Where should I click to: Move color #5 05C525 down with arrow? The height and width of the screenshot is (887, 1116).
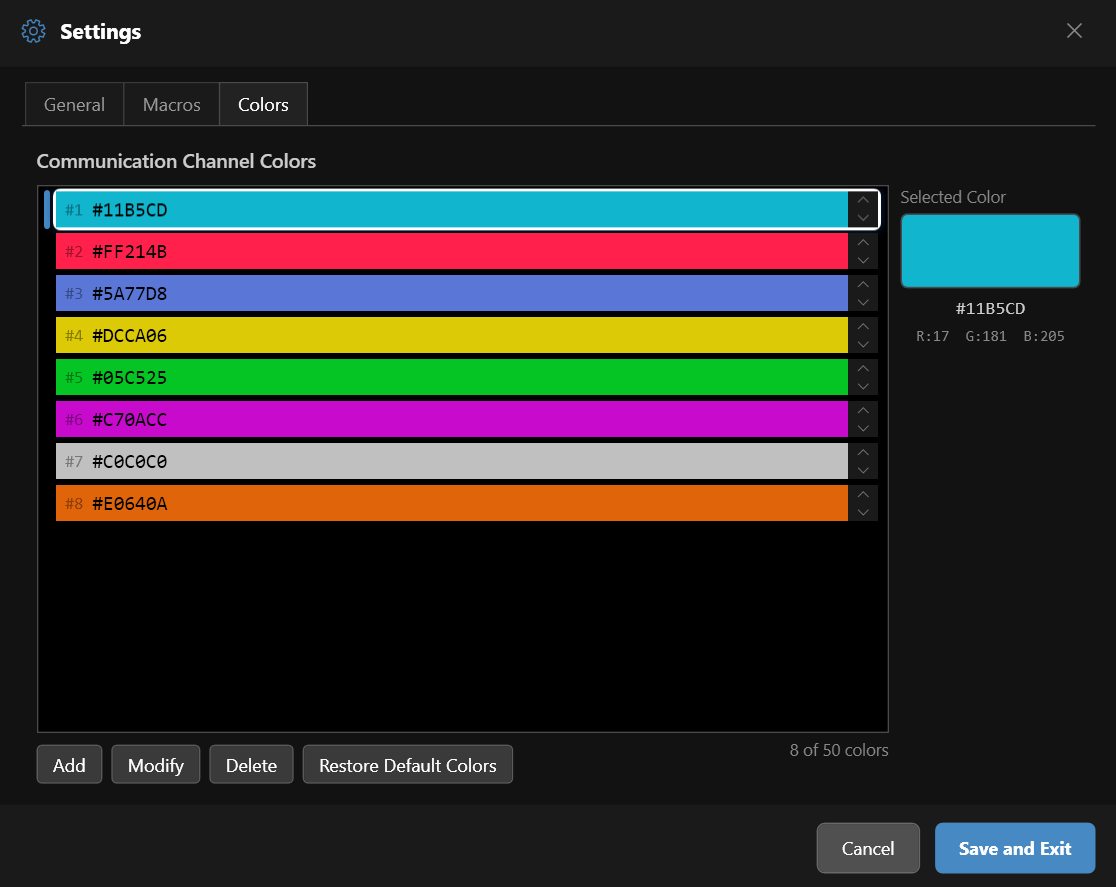point(863,386)
